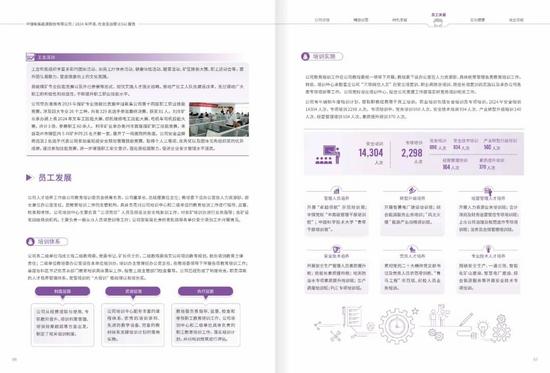Click the classroom training icon beside 14,304
550x373 pixels.
[328, 154]
